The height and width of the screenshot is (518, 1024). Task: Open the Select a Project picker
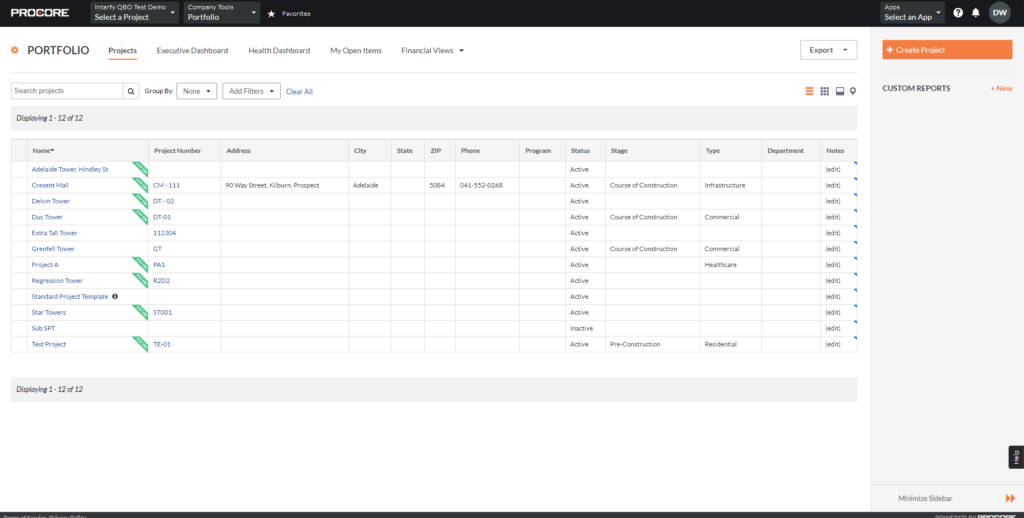point(134,13)
